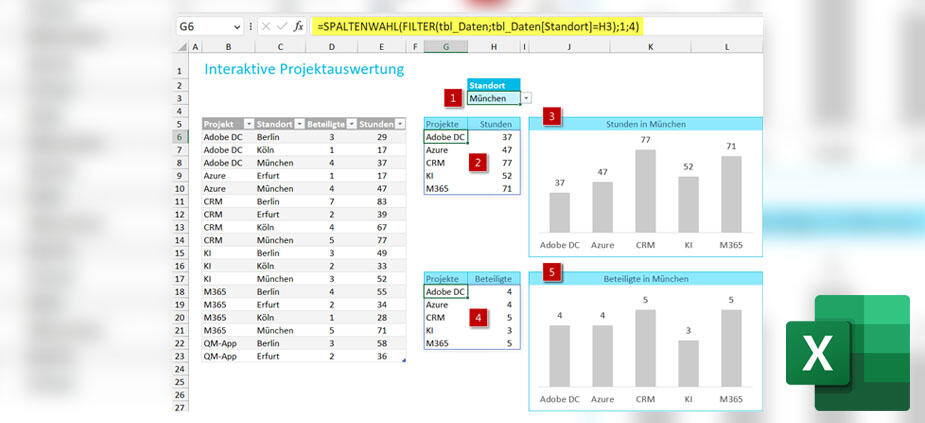Screen dimensions: 925x423
Task: Click the red marker number 5
Action: click(x=552, y=272)
